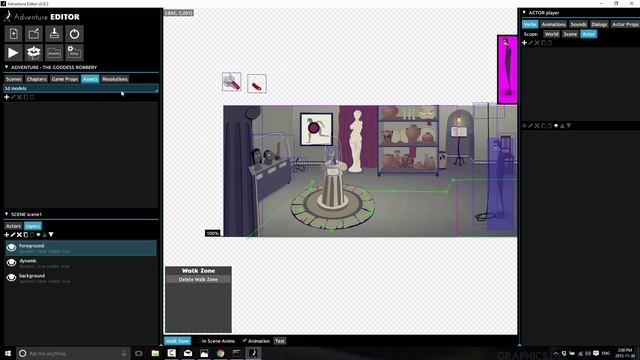The height and width of the screenshot is (360, 640).
Task: Click the red knife sprite thumbnail on canvas
Action: pos(257,84)
